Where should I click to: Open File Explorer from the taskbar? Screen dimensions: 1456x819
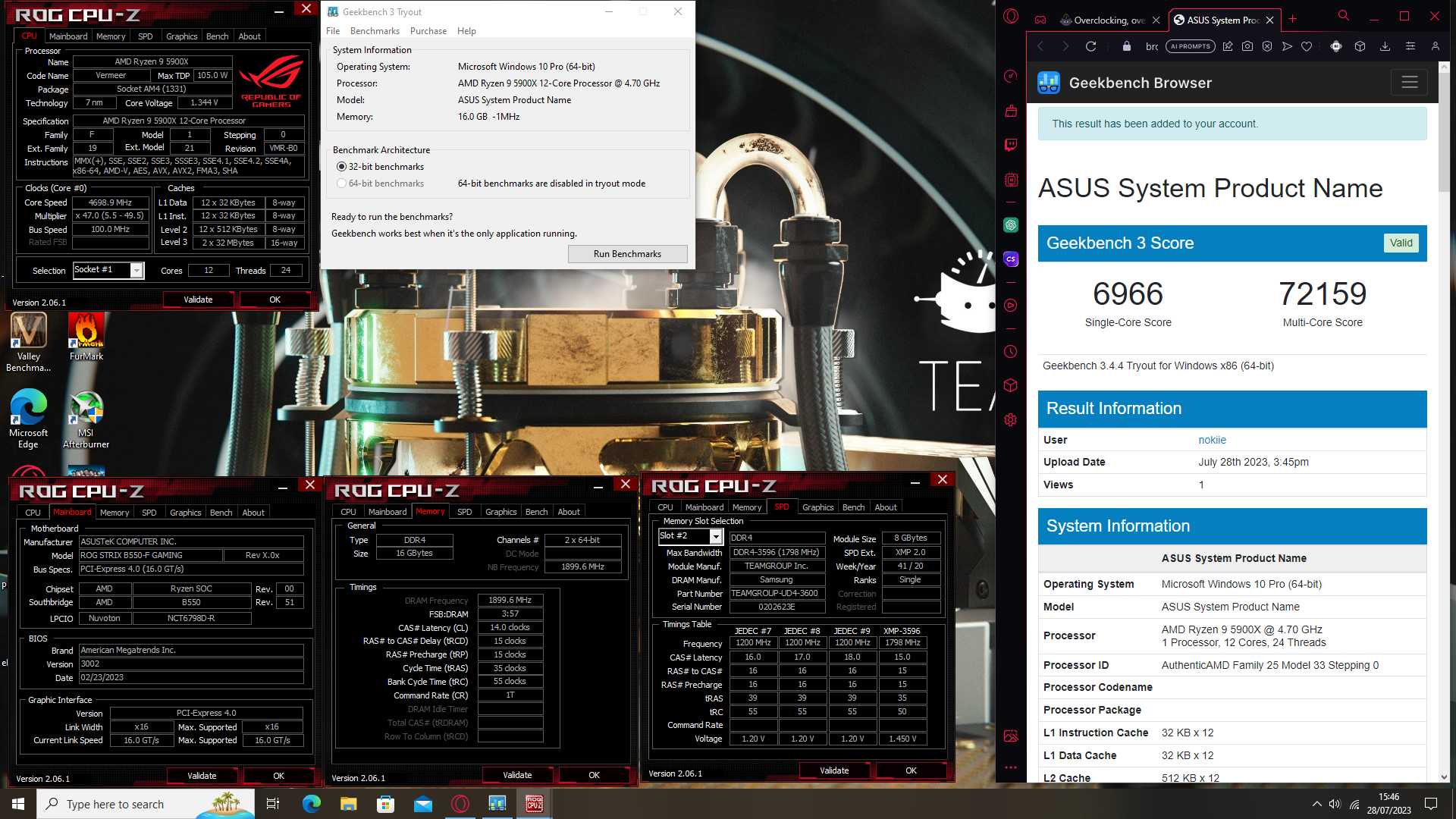(348, 804)
